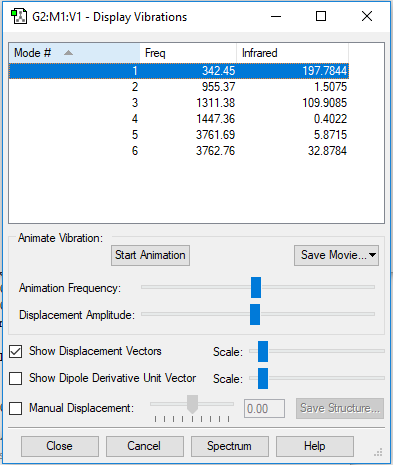This screenshot has height=465, width=393.
Task: Click the Displacement Amplitude slider handle
Action: pyautogui.click(x=255, y=314)
